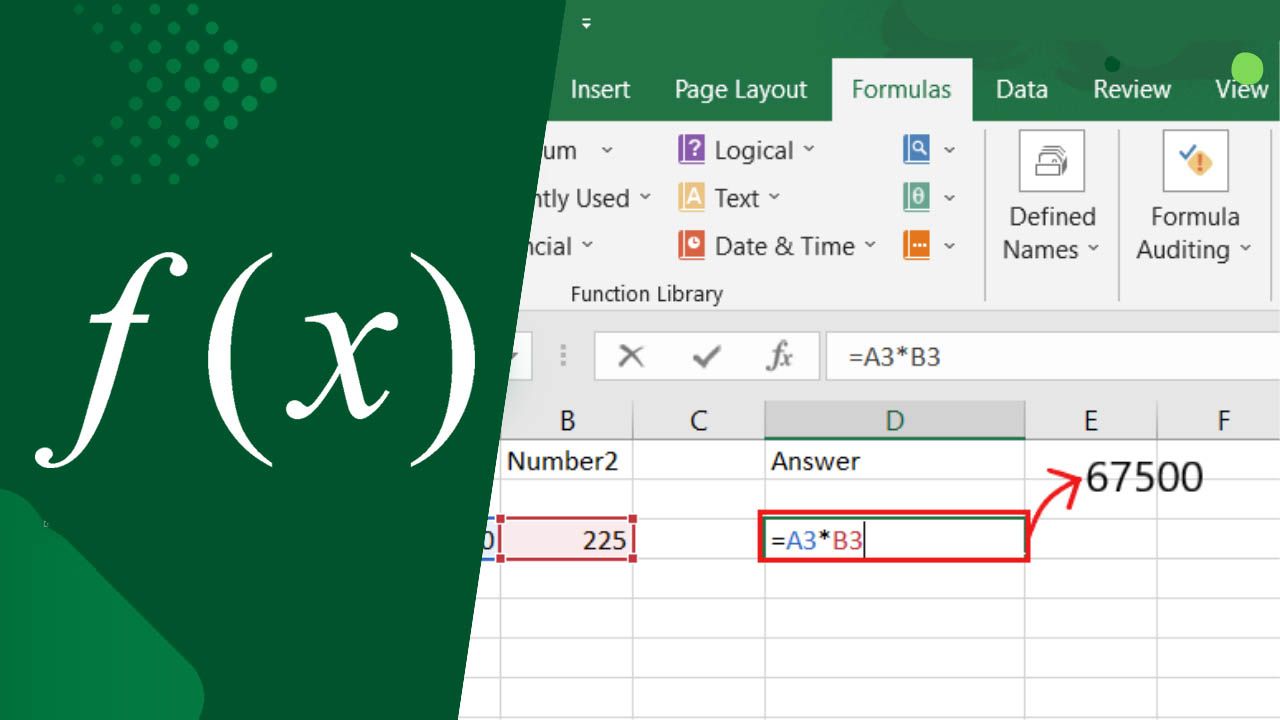Expand the Logical functions dropdown arrow
This screenshot has height=720, width=1280.
(811, 150)
